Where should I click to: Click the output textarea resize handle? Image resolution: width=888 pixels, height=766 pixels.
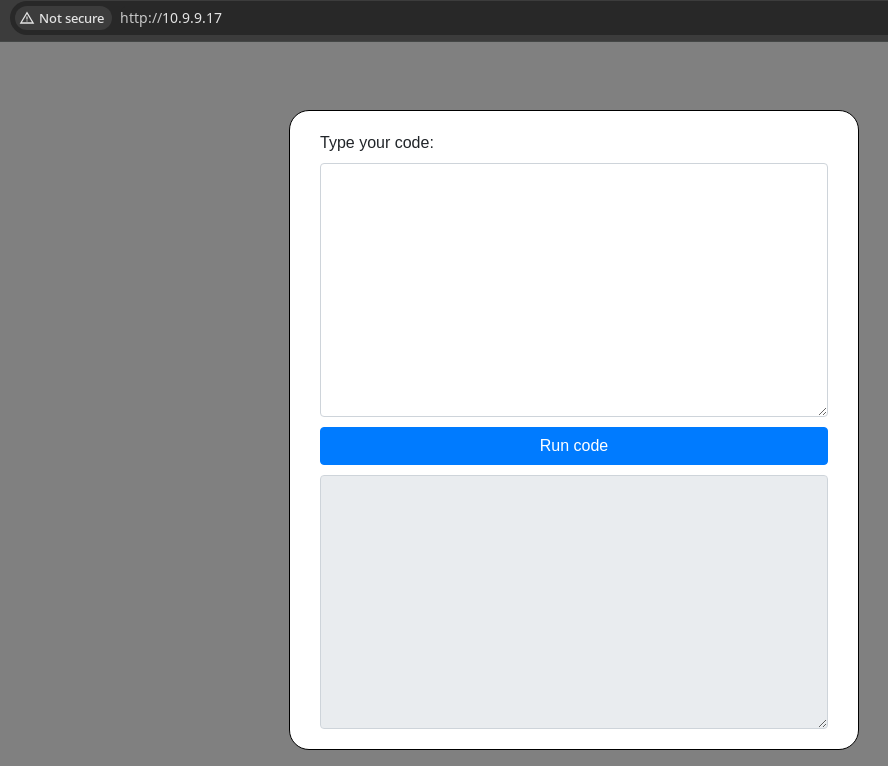822,723
